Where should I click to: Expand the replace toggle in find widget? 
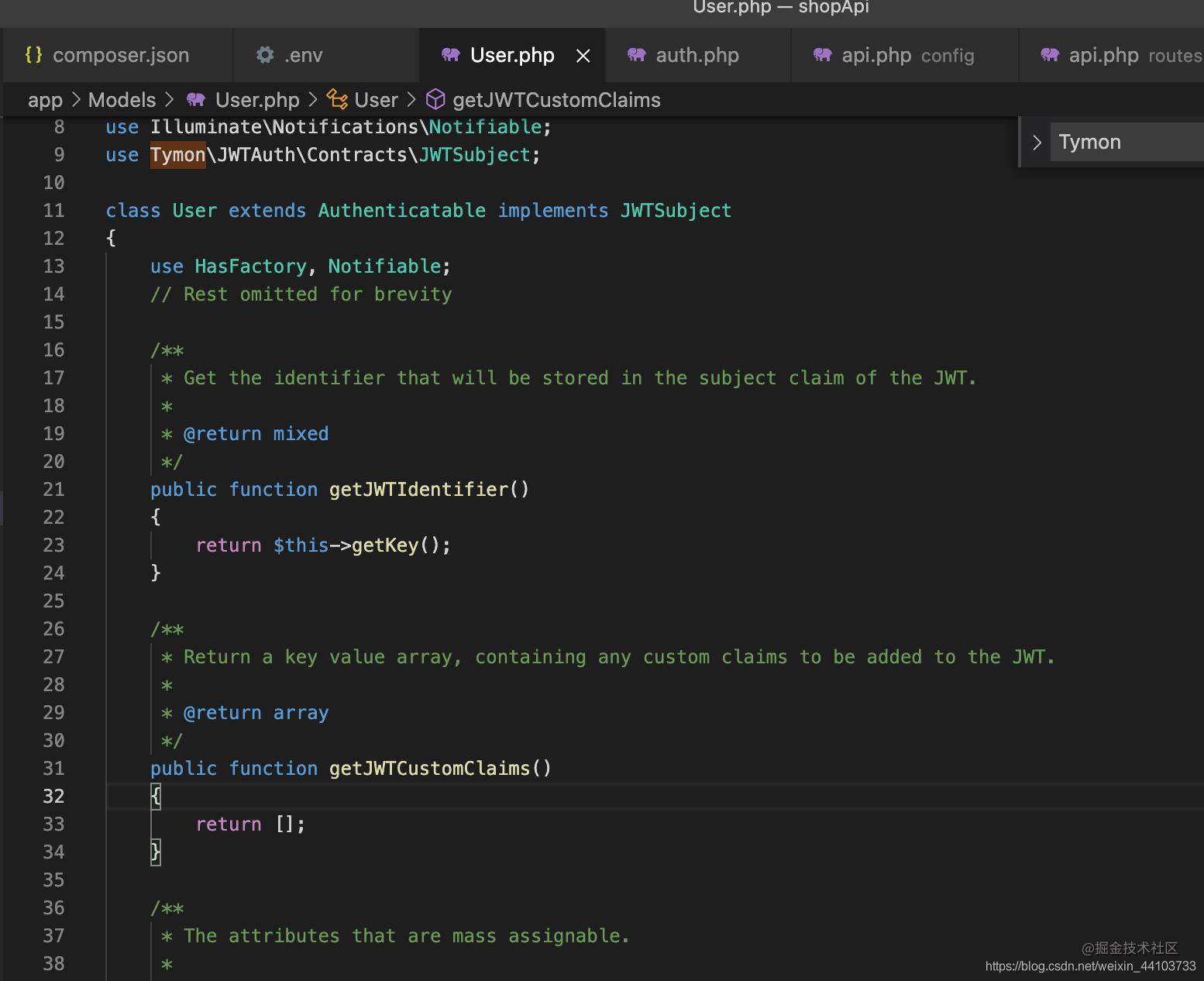(x=1037, y=142)
